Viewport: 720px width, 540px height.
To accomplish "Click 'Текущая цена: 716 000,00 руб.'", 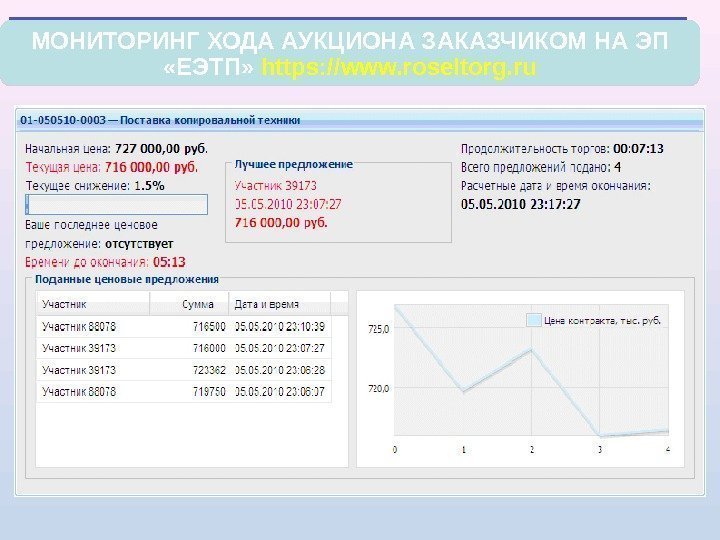I will (112, 167).
